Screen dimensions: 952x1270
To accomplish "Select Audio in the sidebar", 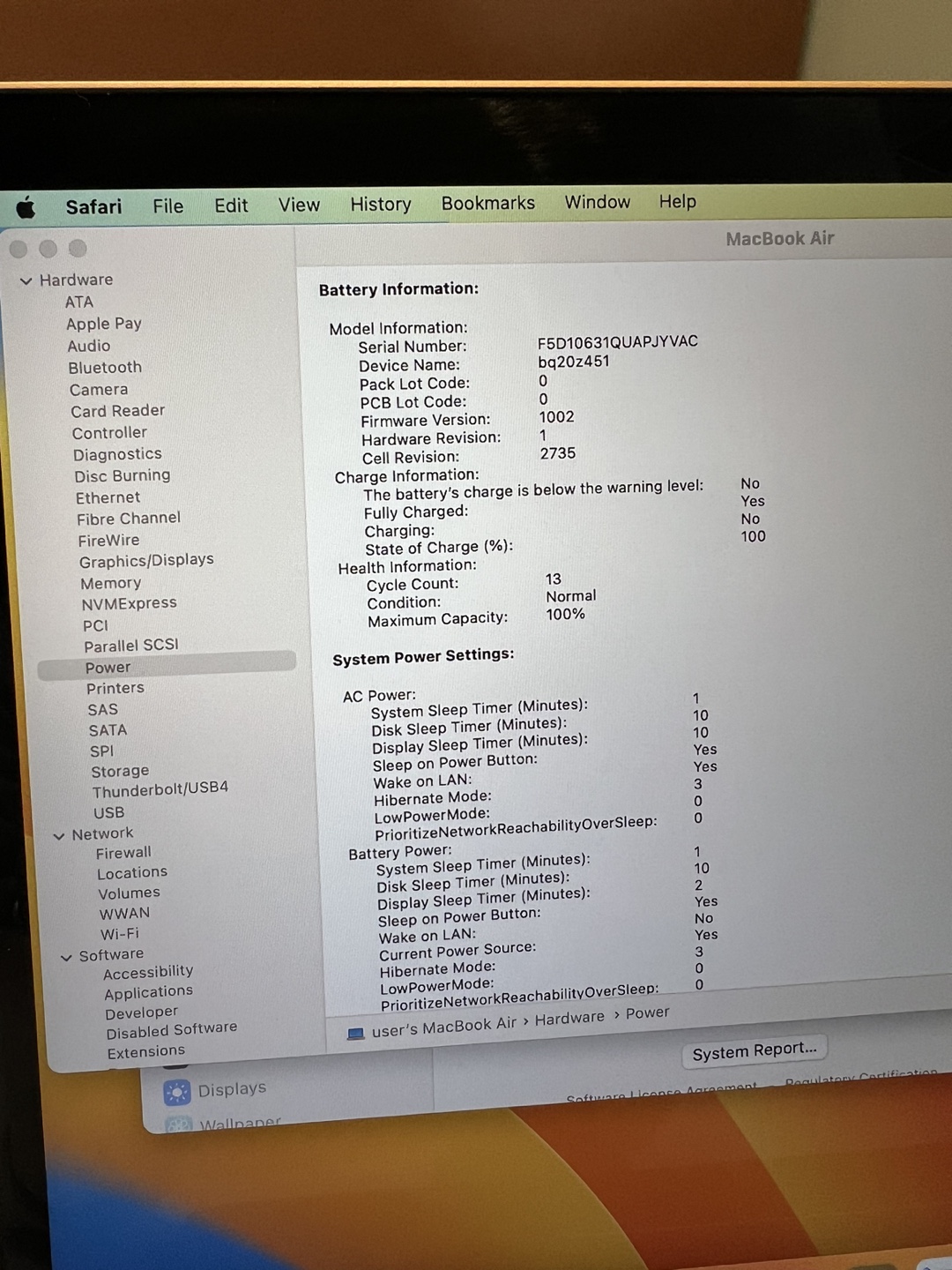I will point(89,346).
